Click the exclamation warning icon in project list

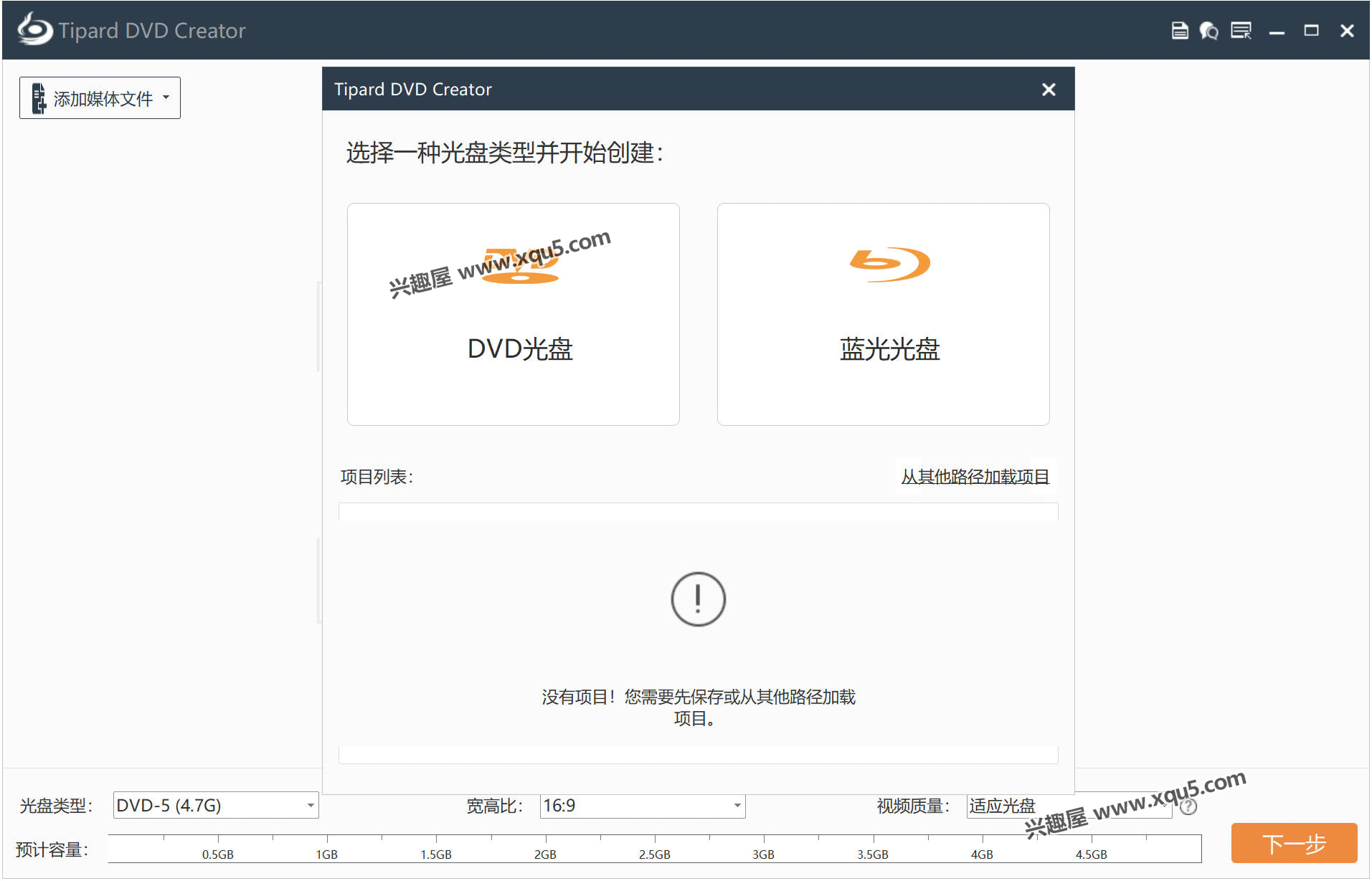click(x=698, y=599)
